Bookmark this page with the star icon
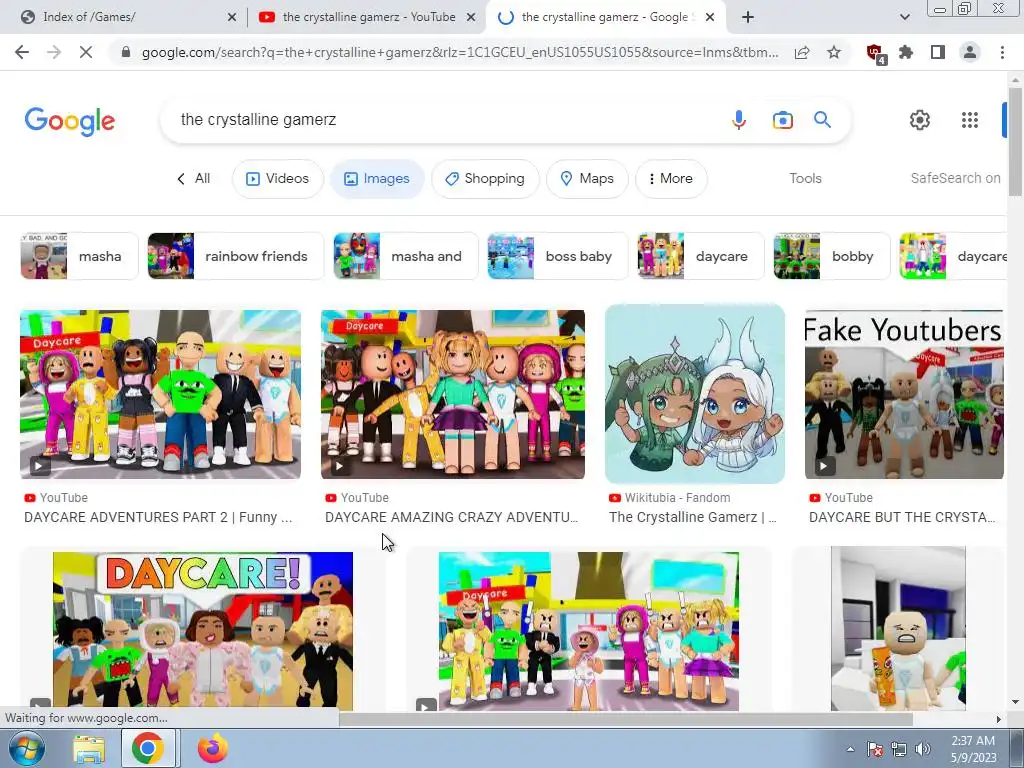 click(834, 52)
